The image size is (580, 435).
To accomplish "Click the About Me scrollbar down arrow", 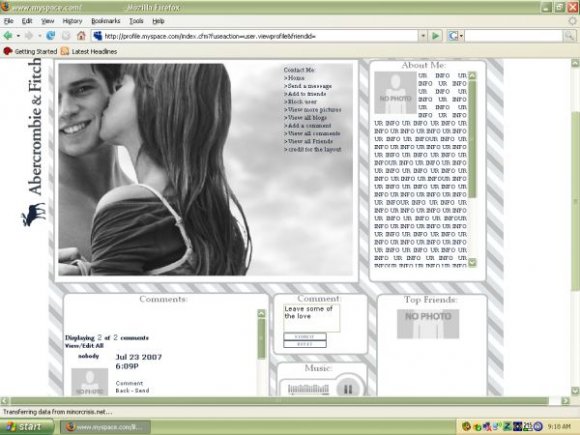I will [472, 263].
